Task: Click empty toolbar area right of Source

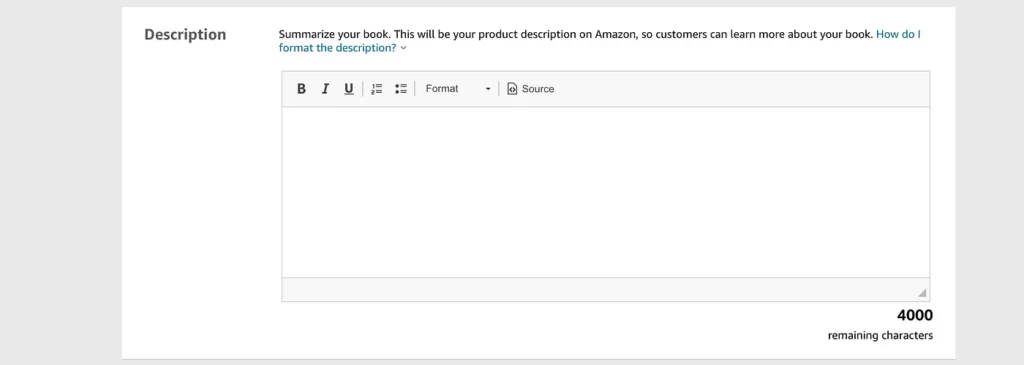Action: click(x=741, y=89)
